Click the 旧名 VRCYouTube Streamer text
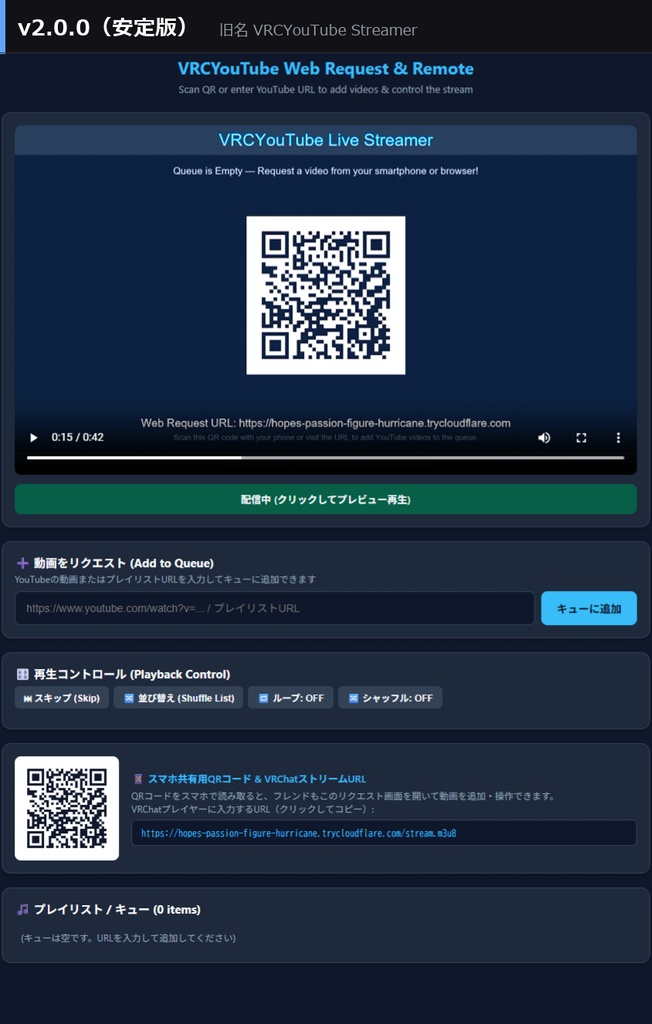The image size is (652, 1024). click(318, 30)
